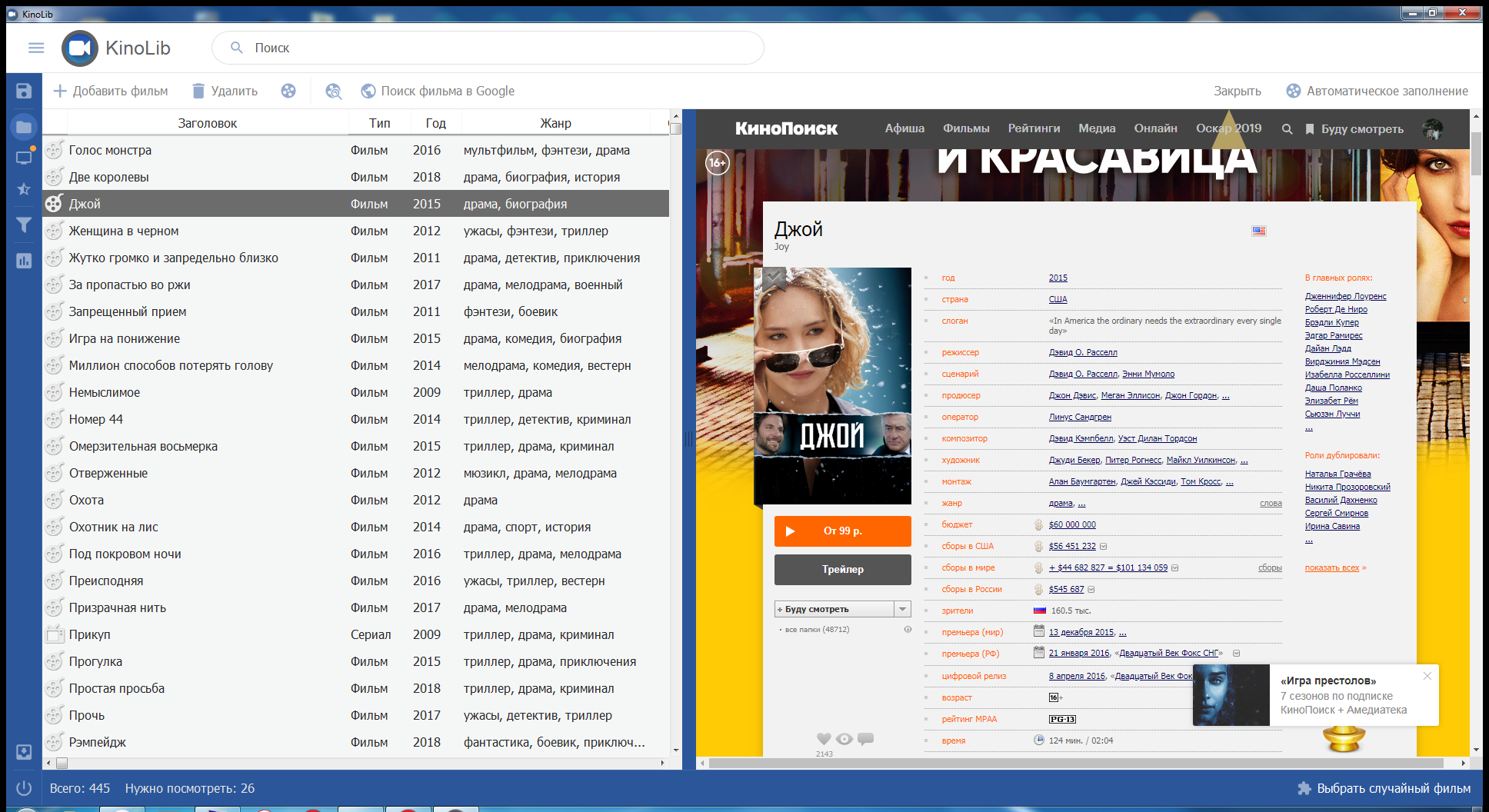
Task: Click the clapperboard icon of Прикуп row
Action: tap(54, 634)
